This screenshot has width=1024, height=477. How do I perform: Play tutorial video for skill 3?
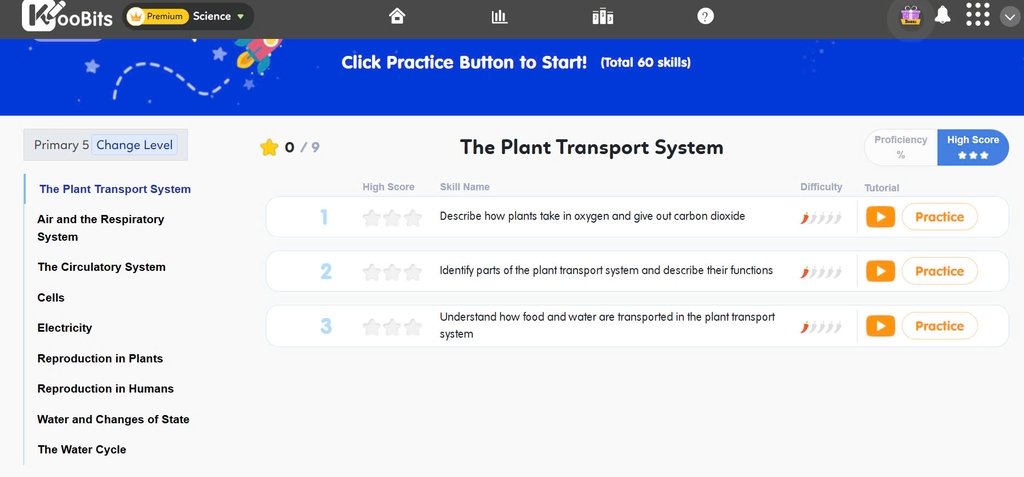click(880, 326)
